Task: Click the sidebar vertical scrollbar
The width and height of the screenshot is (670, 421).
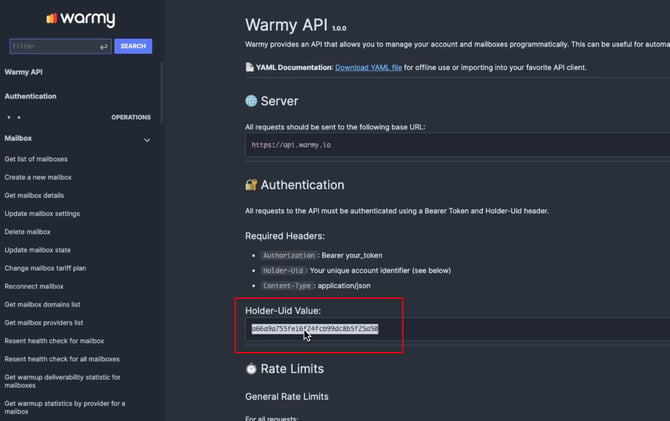Action: coord(162,93)
